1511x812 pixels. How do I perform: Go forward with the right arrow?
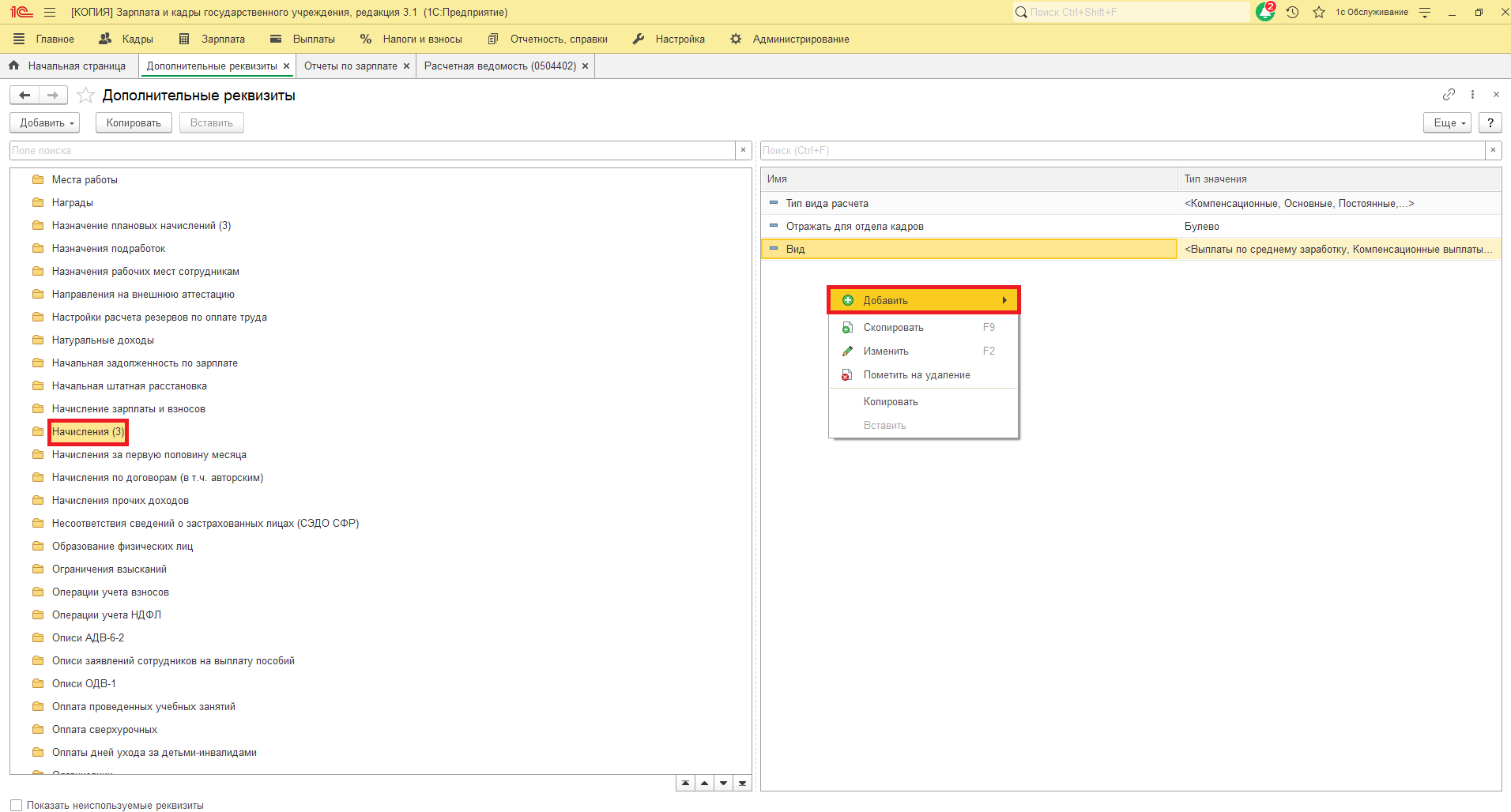tap(53, 96)
